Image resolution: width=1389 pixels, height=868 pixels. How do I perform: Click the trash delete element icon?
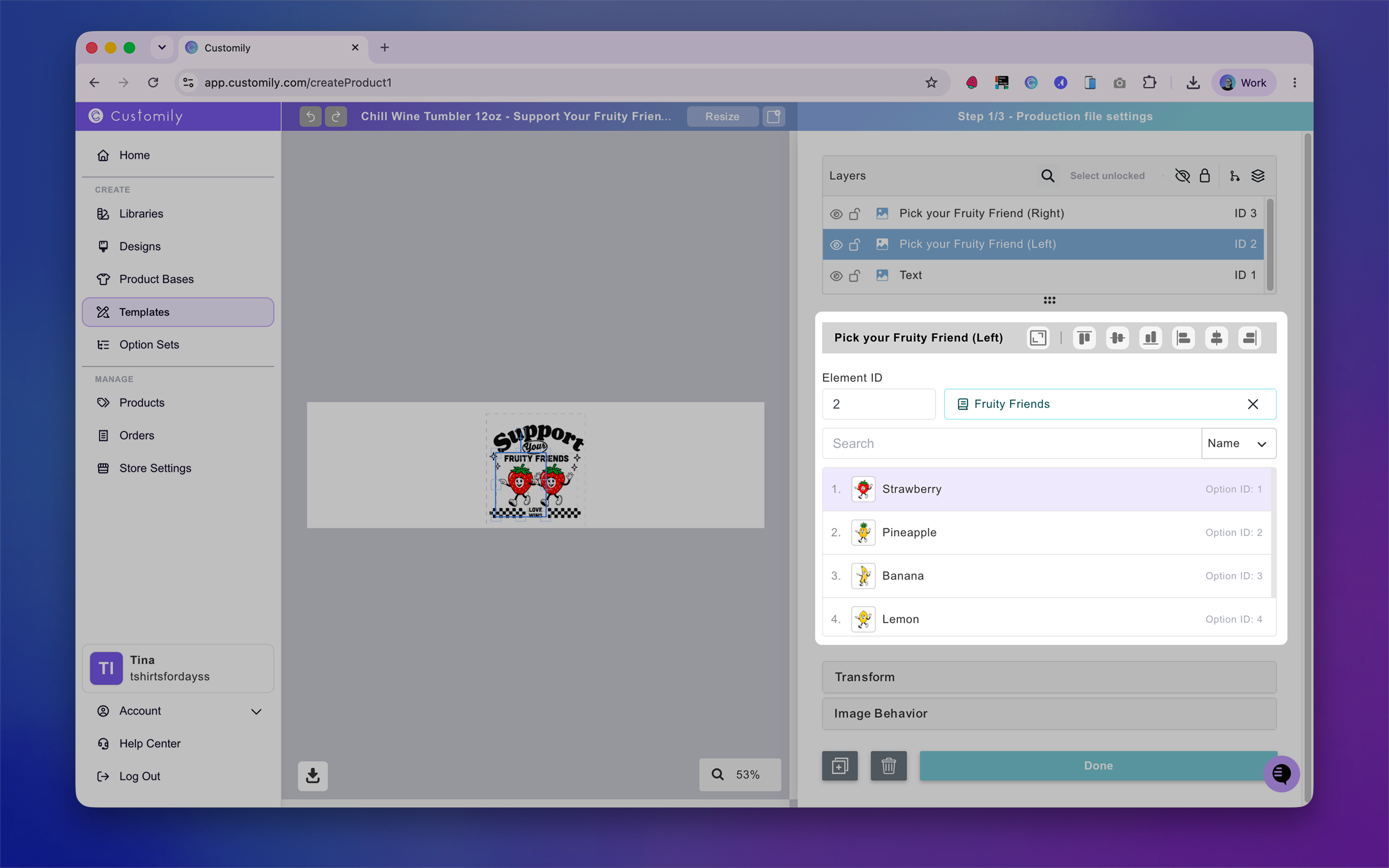pos(889,765)
